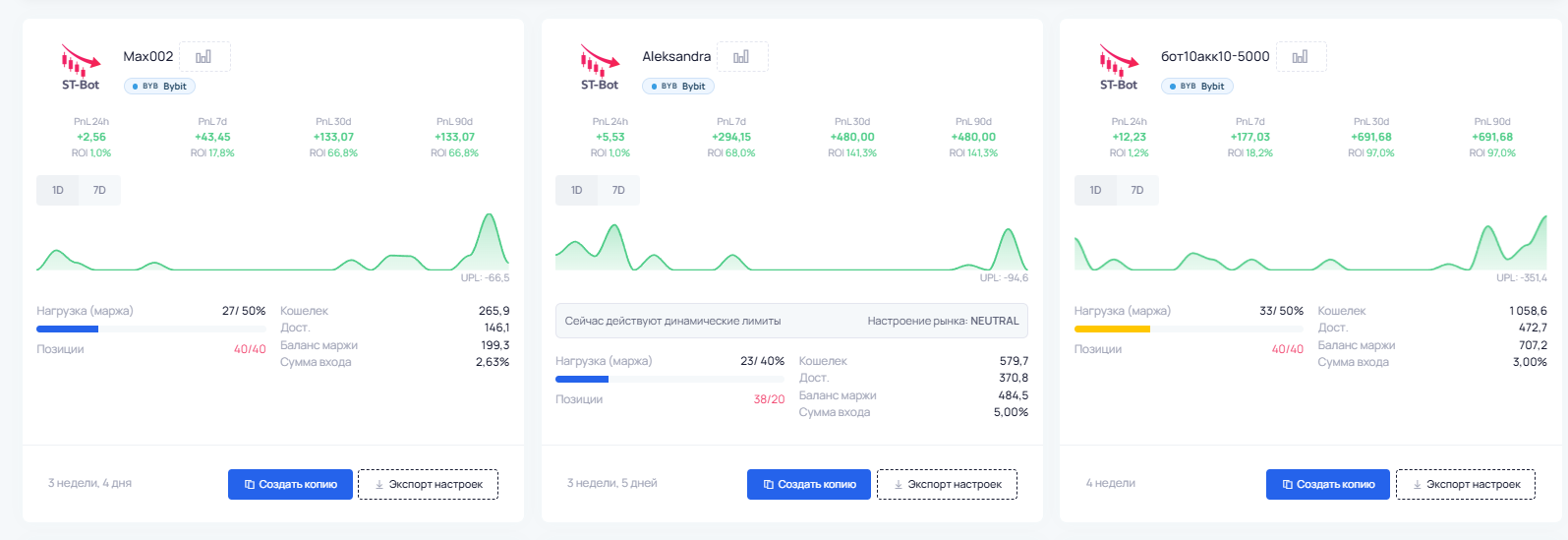
Task: Switch the Max002 chart to 1D
Action: pyautogui.click(x=58, y=191)
